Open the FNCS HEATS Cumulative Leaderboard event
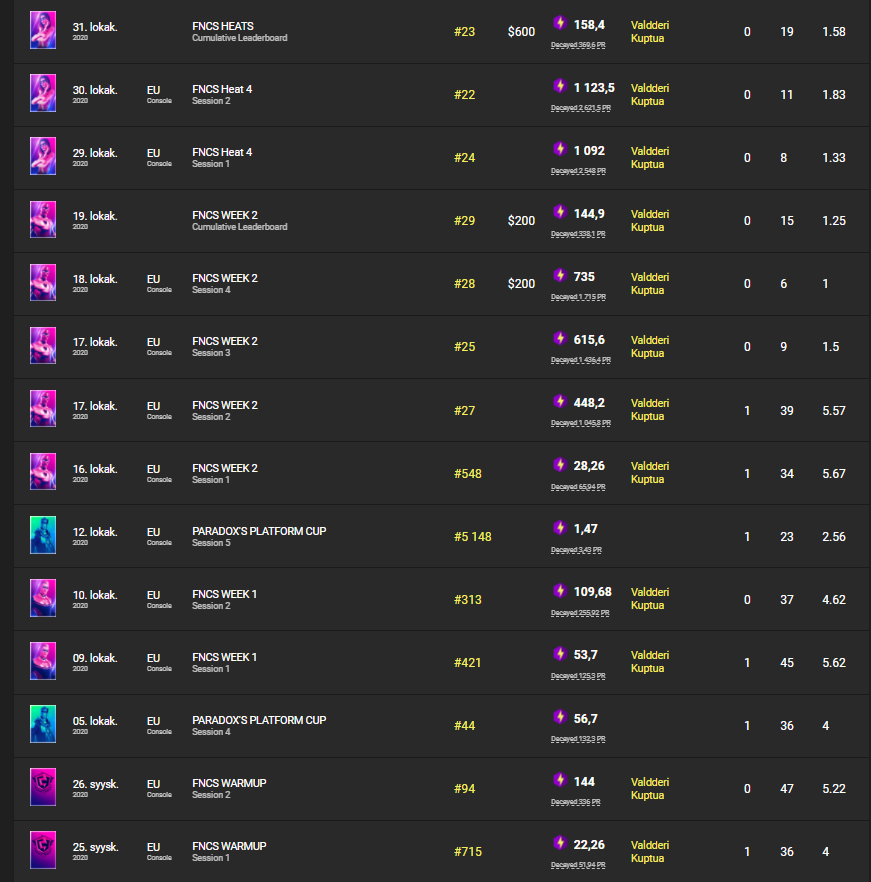Image resolution: width=871 pixels, height=882 pixels. click(x=240, y=32)
